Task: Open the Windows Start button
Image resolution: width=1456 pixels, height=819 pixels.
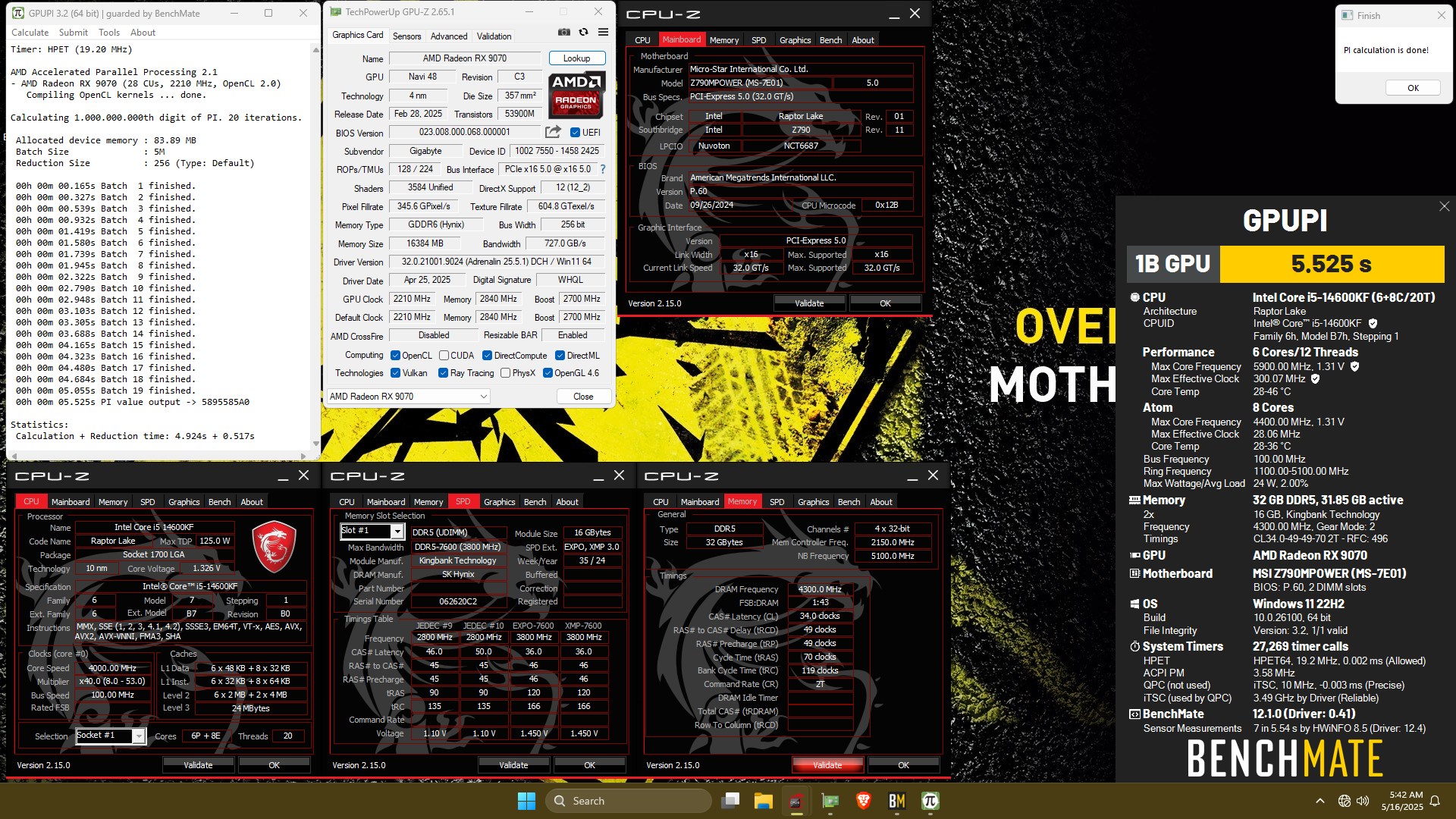Action: [x=526, y=801]
